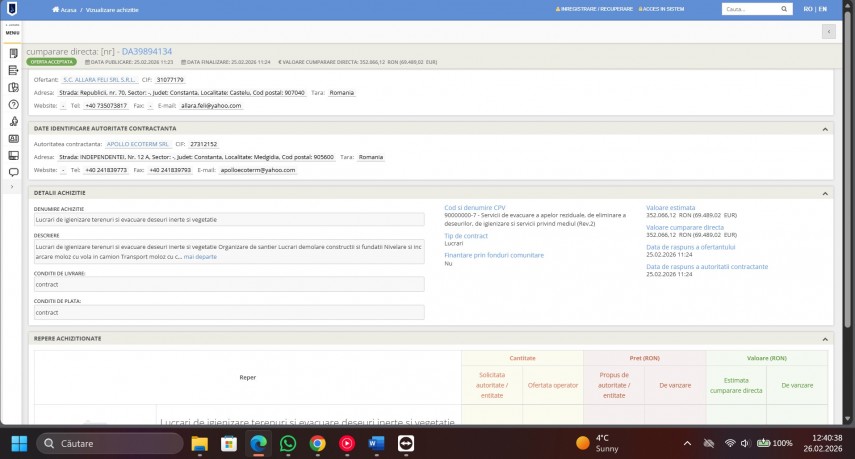Open Microsoft Edge from the taskbar
Screen dimensions: 855x459
coord(258,443)
